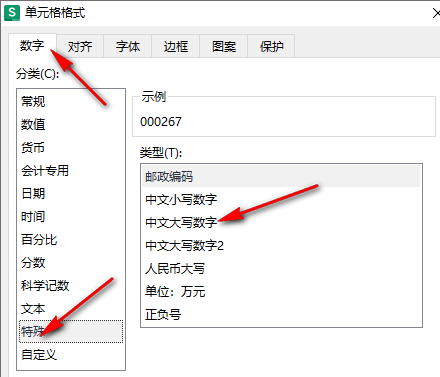The width and height of the screenshot is (440, 377).
Task: Select the 文本 category
Action: [71, 309]
